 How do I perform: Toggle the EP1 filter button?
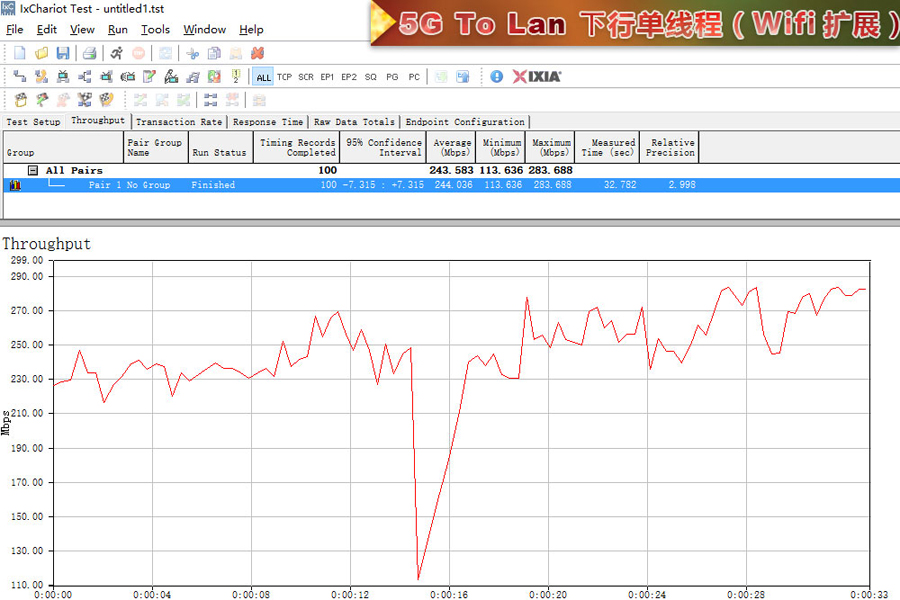pyautogui.click(x=327, y=77)
